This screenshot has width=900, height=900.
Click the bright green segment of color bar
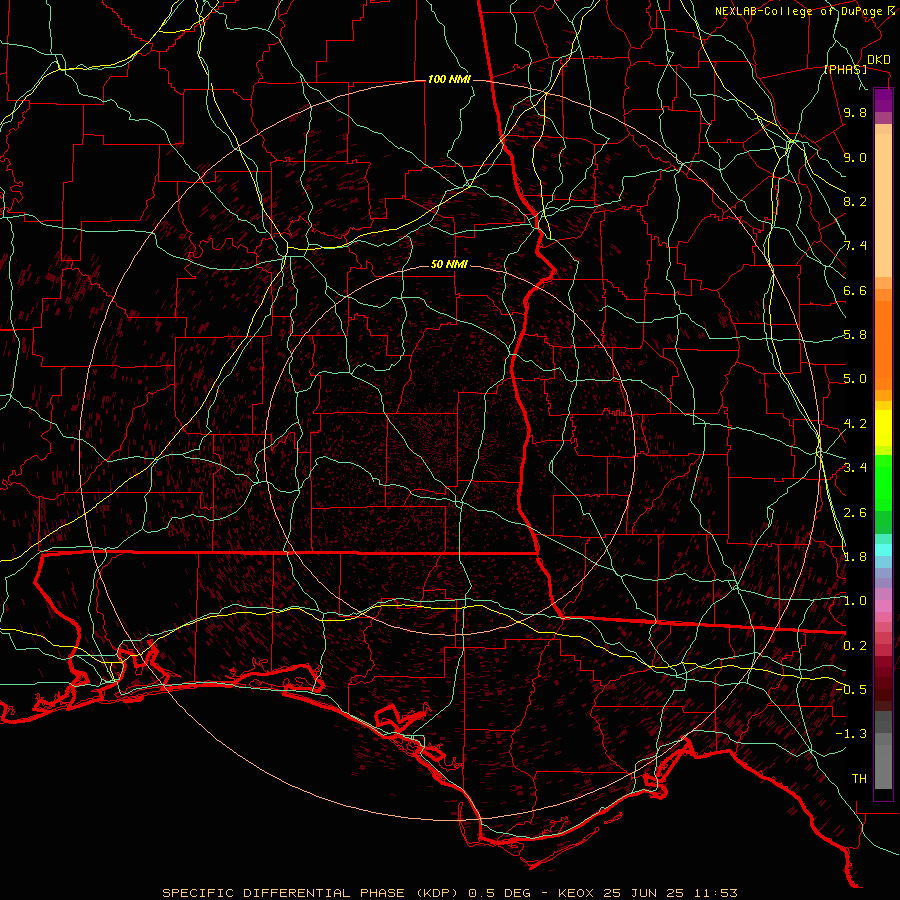(883, 482)
